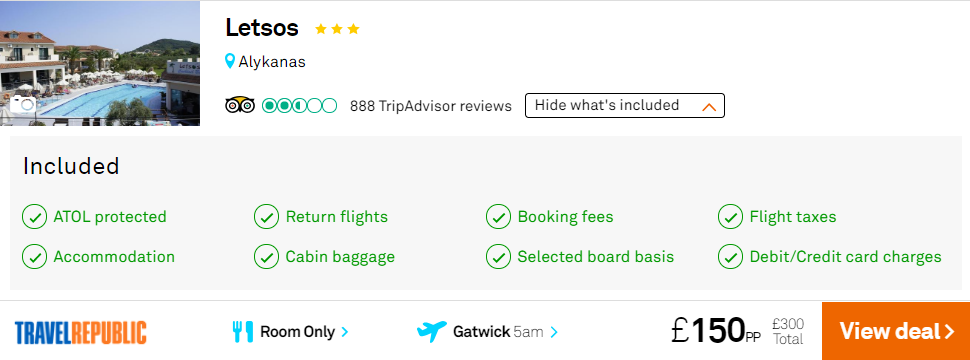Click the TripAdvisor rating circles
Viewport: 970px width, 360px height.
pyautogui.click(x=299, y=106)
